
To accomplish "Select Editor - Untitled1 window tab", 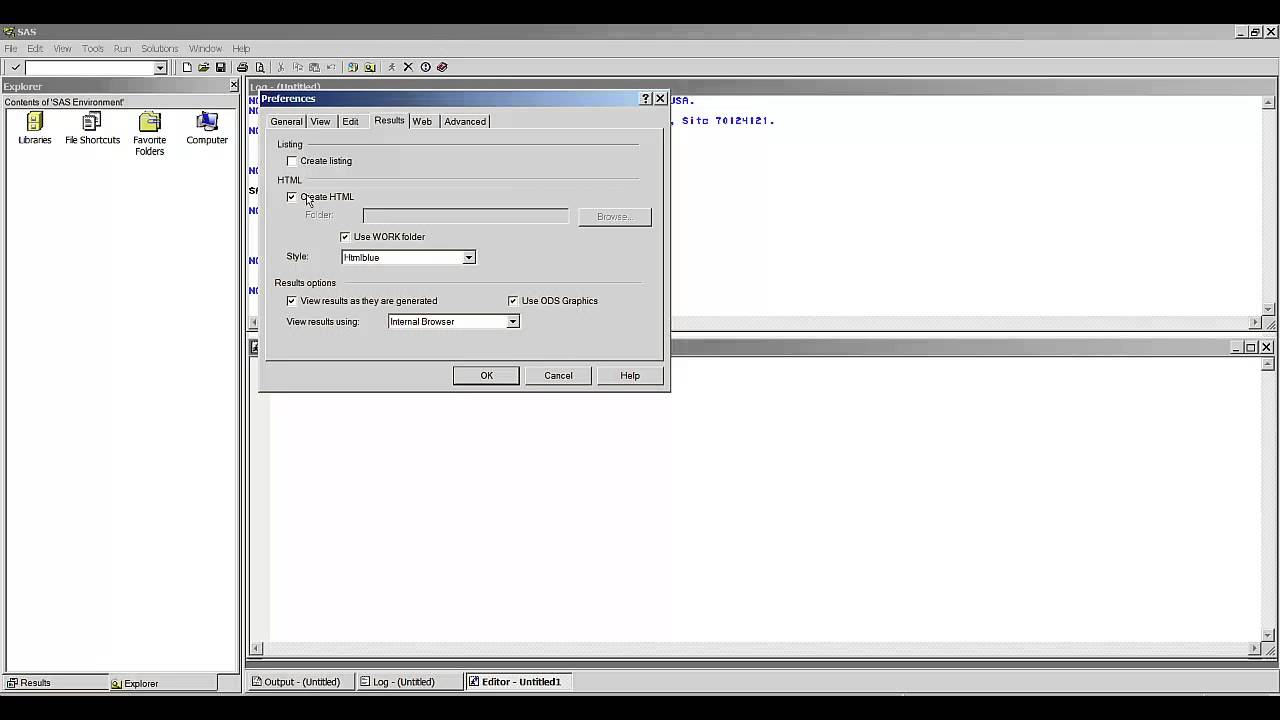I will pos(517,682).
